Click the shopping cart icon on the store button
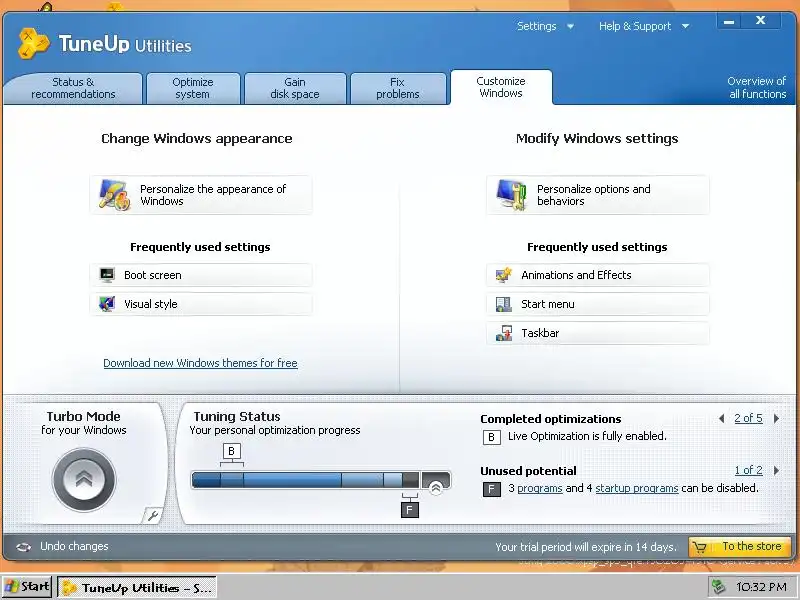Screen dimensions: 800x600 [701, 547]
